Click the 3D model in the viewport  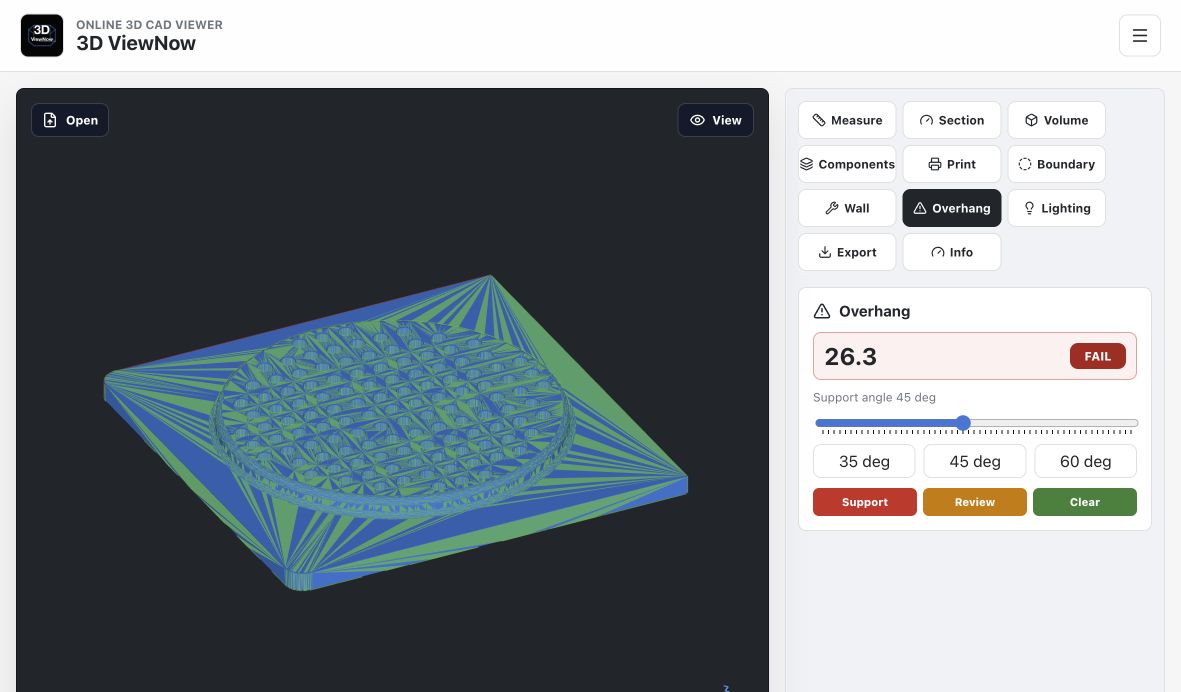pos(395,431)
